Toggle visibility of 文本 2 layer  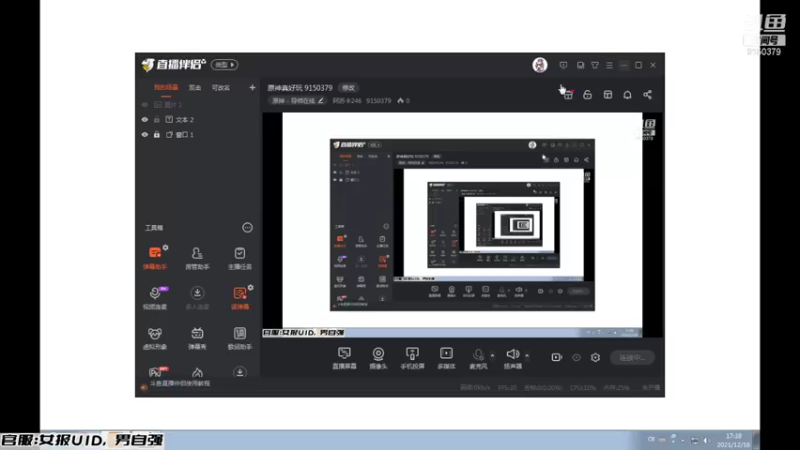pyautogui.click(x=145, y=119)
